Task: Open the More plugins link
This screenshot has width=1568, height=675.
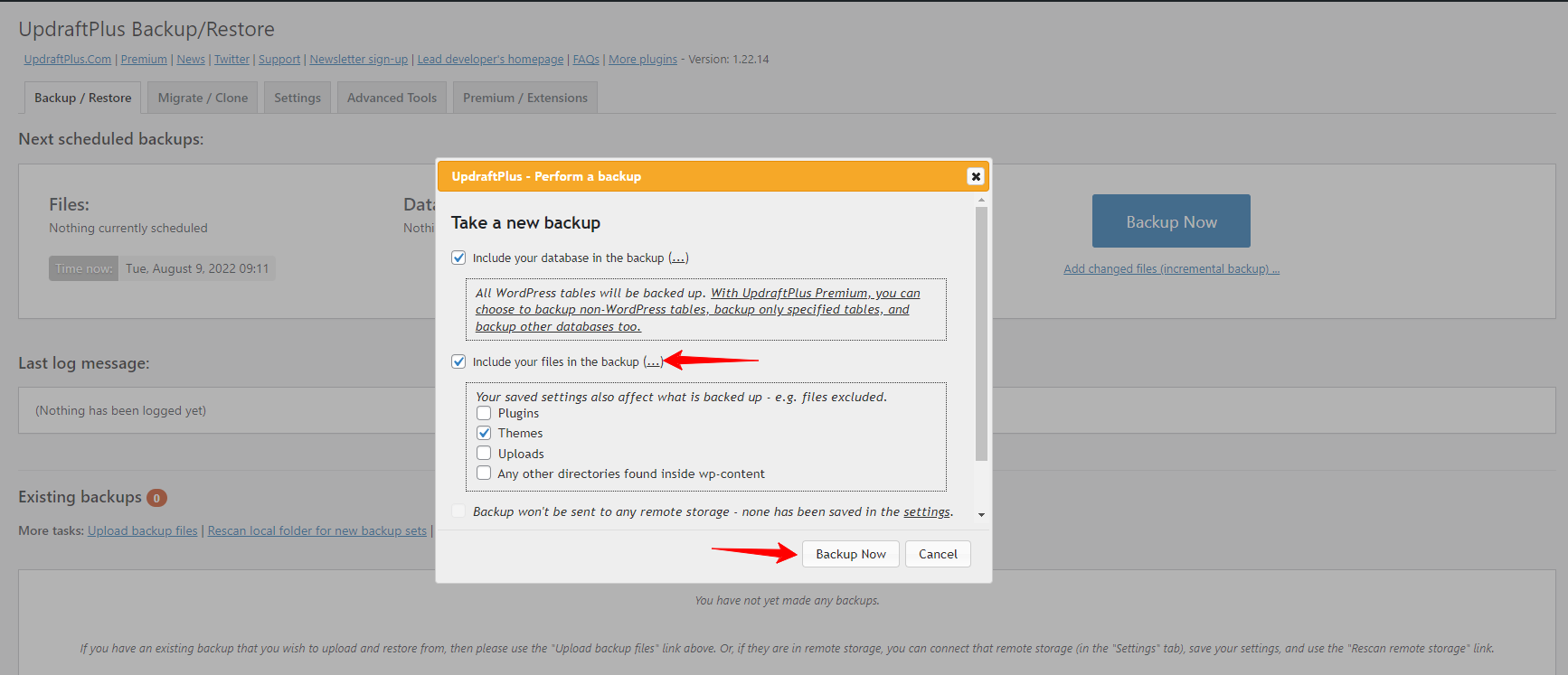Action: click(643, 60)
